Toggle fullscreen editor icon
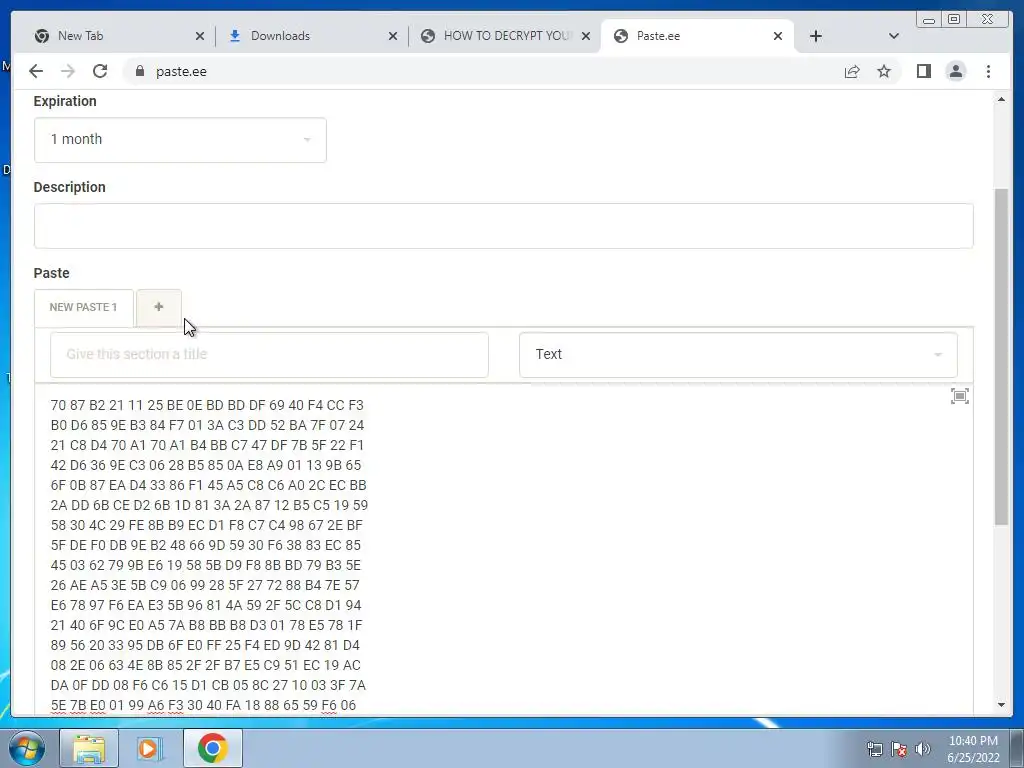Viewport: 1024px width, 768px height. tap(960, 396)
